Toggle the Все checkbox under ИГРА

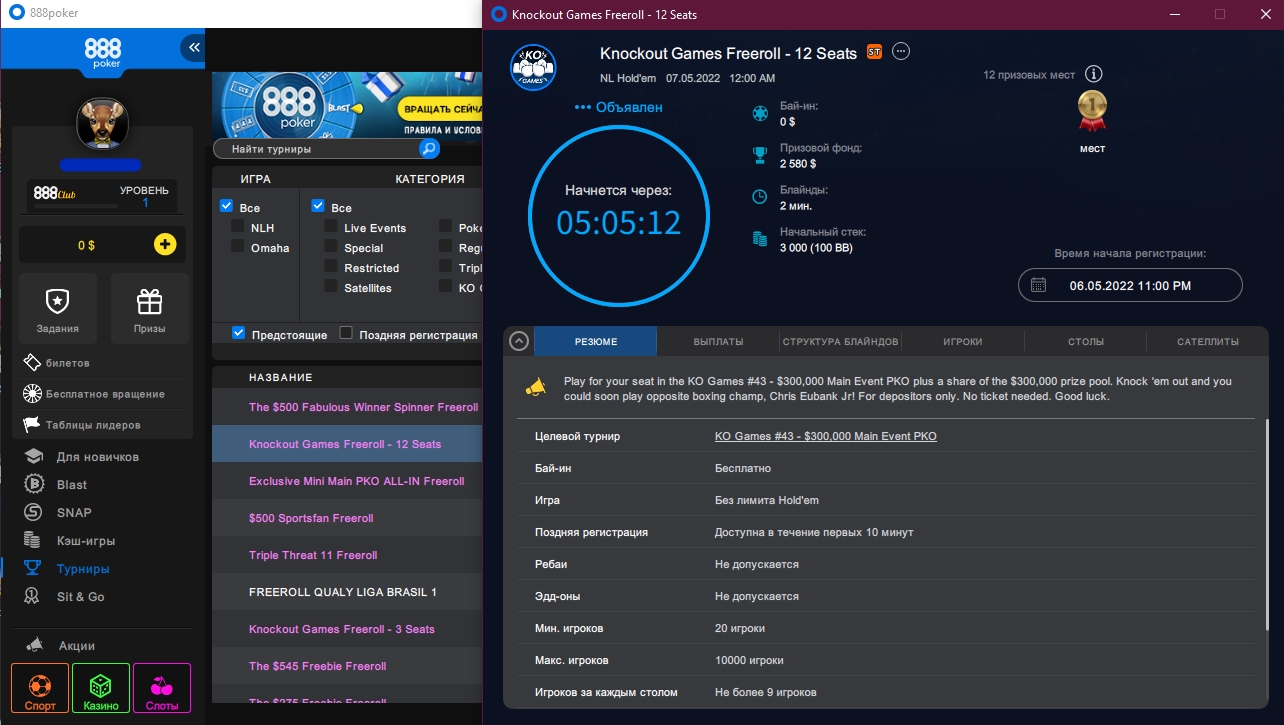click(227, 207)
